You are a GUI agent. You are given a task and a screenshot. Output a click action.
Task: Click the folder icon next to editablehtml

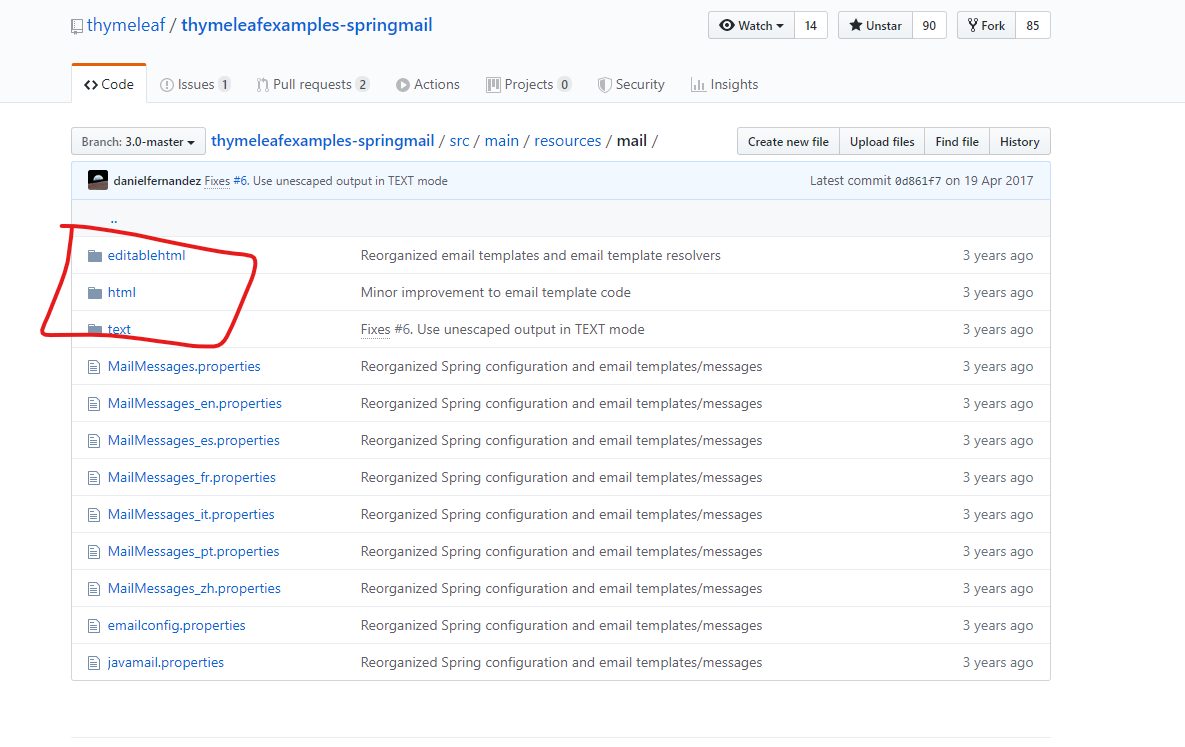point(94,256)
